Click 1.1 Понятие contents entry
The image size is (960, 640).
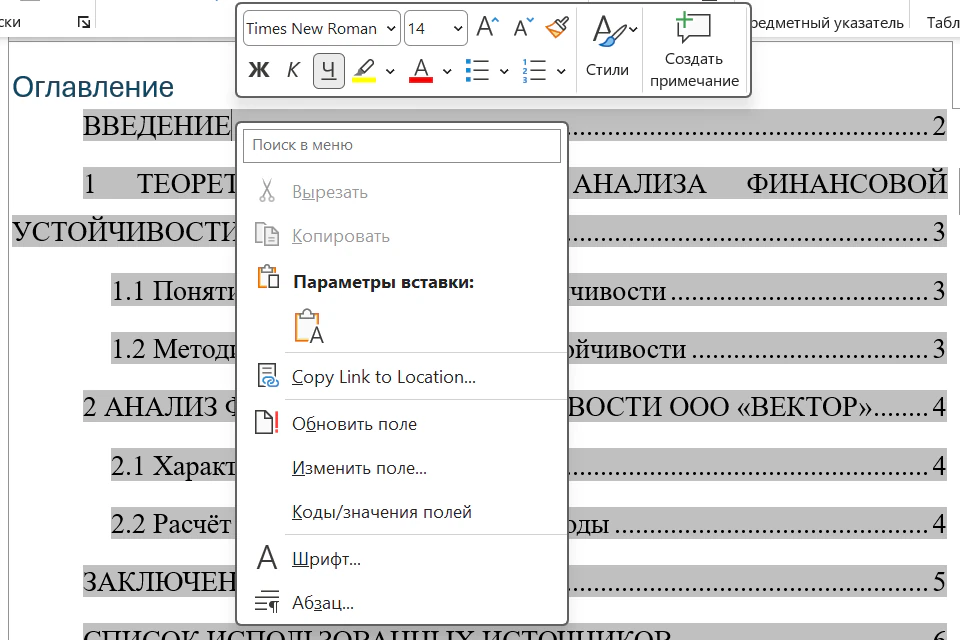173,290
